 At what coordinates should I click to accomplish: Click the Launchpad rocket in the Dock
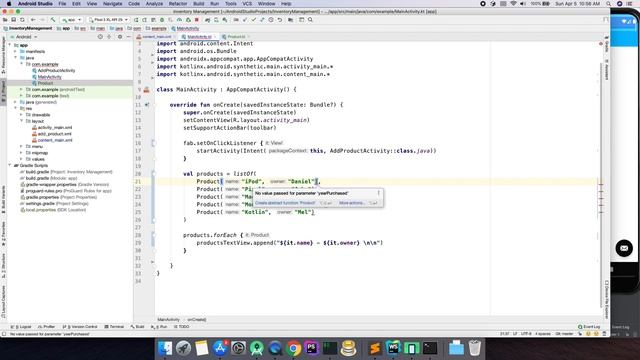pyautogui.click(x=183, y=348)
